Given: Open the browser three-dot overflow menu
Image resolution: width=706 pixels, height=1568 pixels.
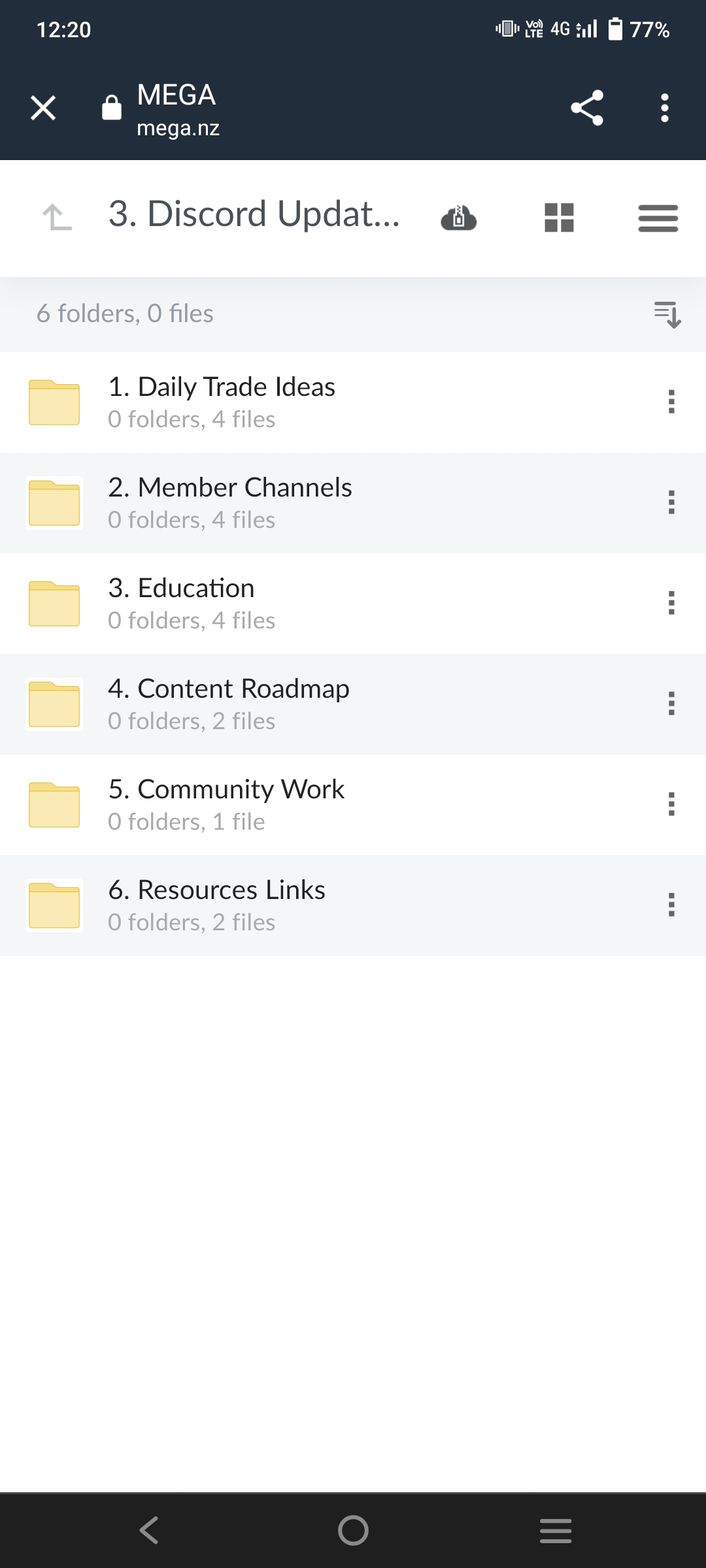Looking at the screenshot, I should click(664, 108).
